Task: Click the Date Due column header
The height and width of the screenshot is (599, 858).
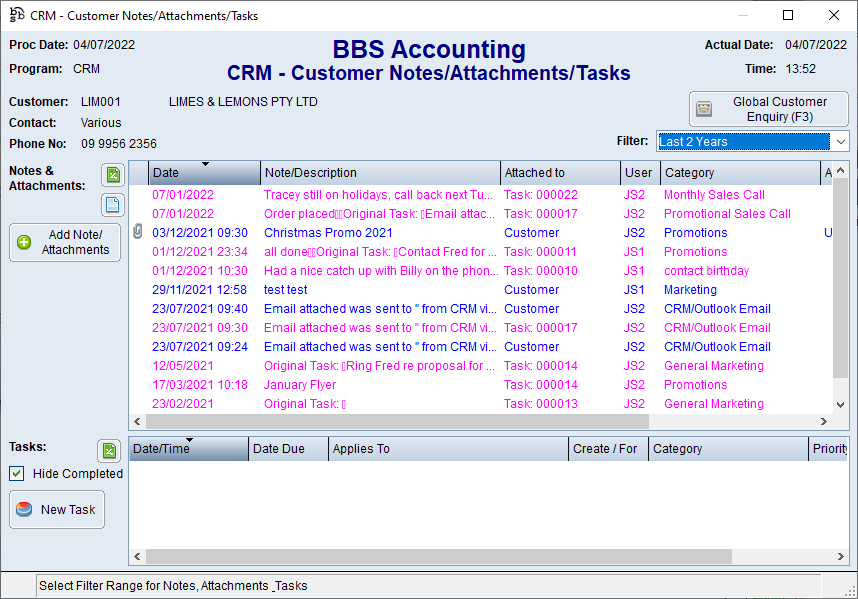Action: pos(288,449)
